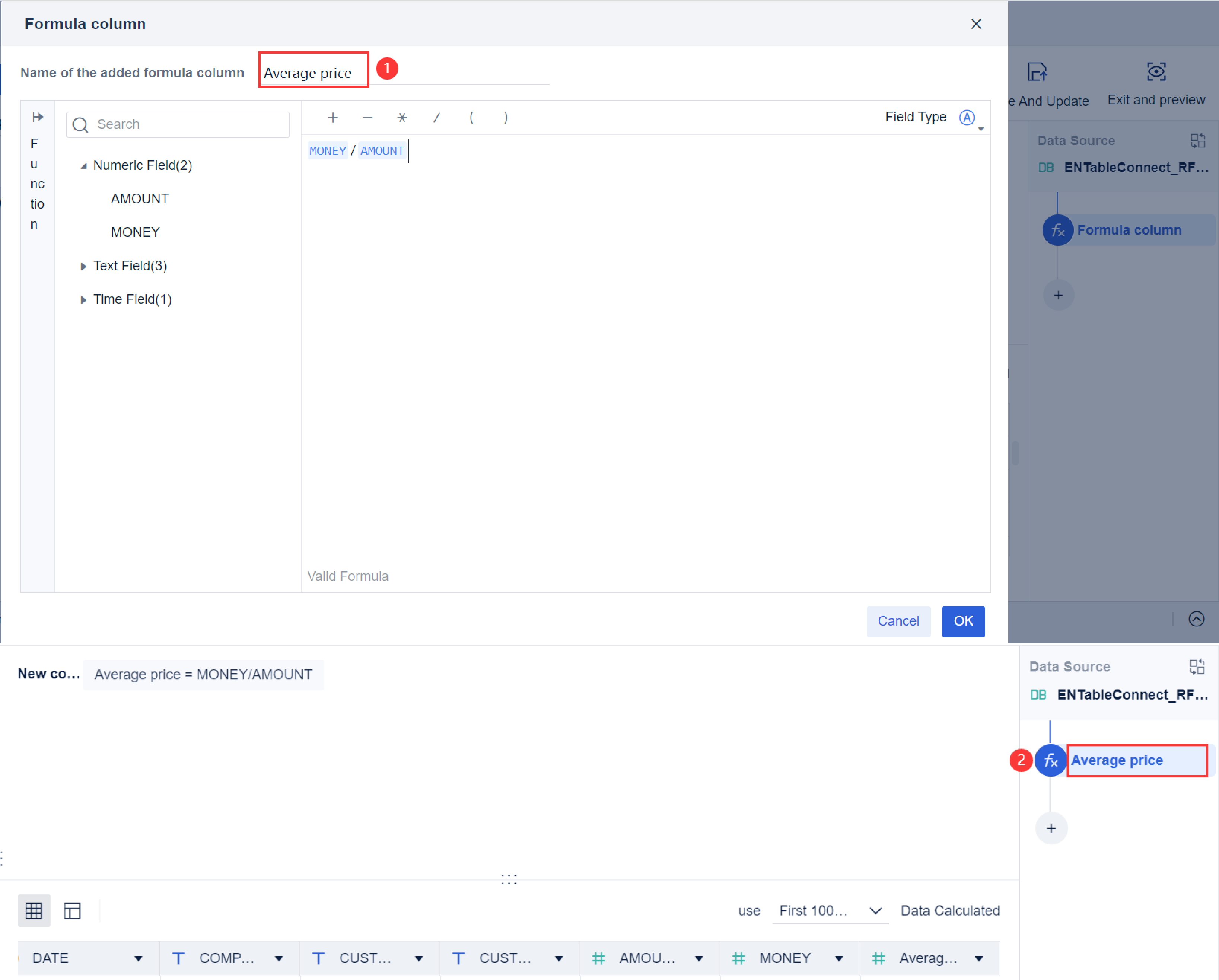Click the OK button to confirm formula
The height and width of the screenshot is (980, 1219).
(x=963, y=621)
